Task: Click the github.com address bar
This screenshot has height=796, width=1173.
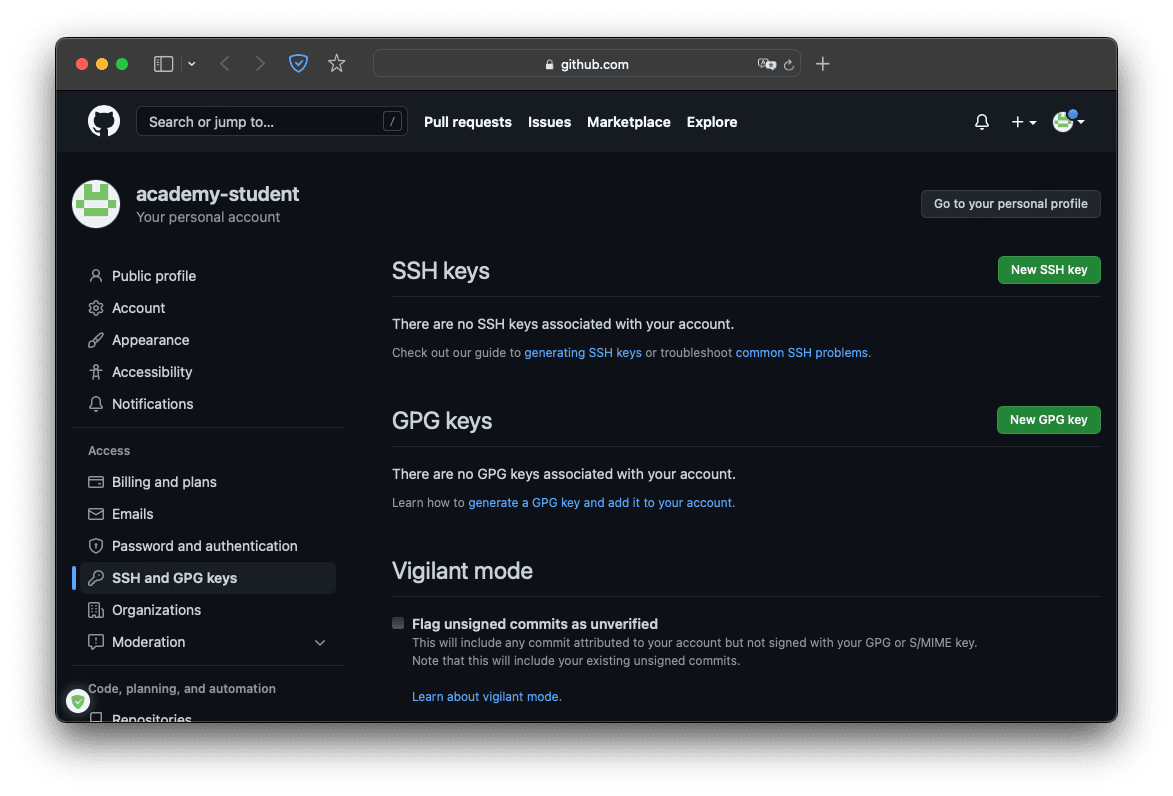Action: click(x=586, y=64)
